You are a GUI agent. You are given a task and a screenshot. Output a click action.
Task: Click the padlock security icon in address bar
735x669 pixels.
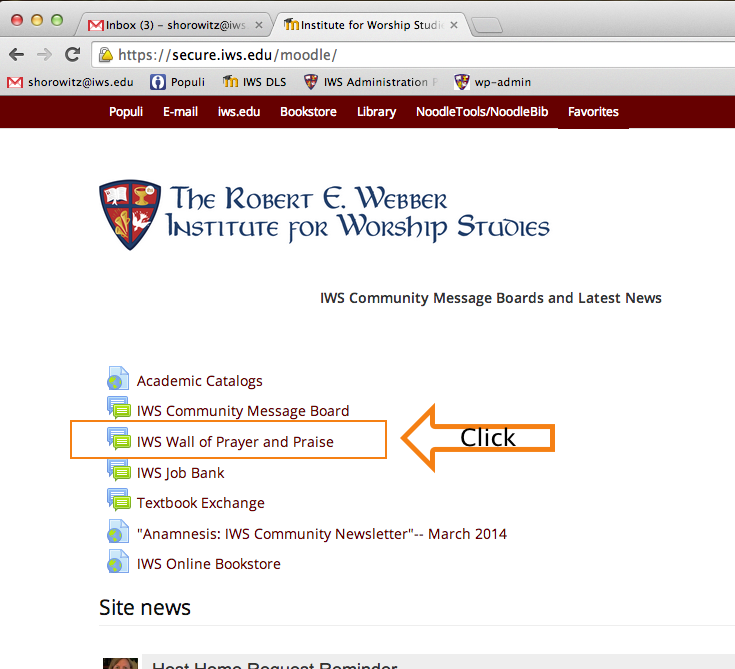pyautogui.click(x=106, y=55)
